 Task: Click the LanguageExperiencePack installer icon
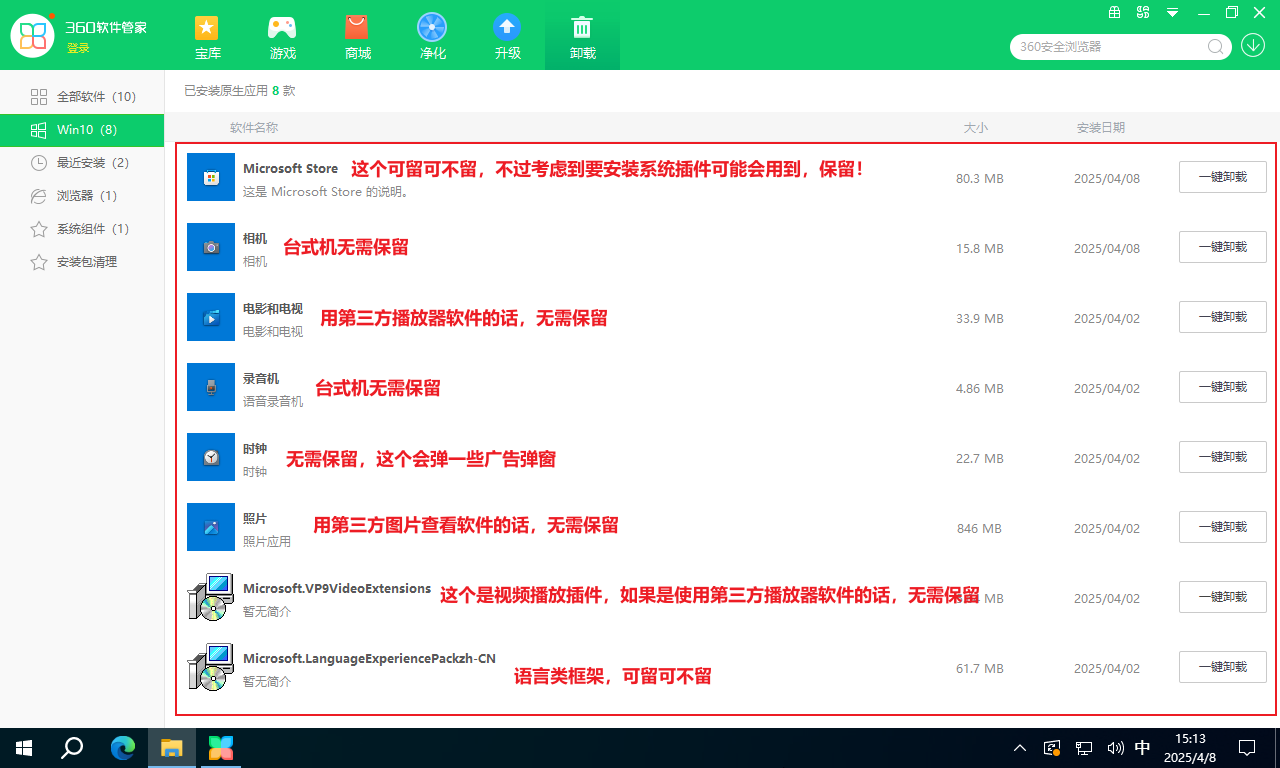point(211,667)
